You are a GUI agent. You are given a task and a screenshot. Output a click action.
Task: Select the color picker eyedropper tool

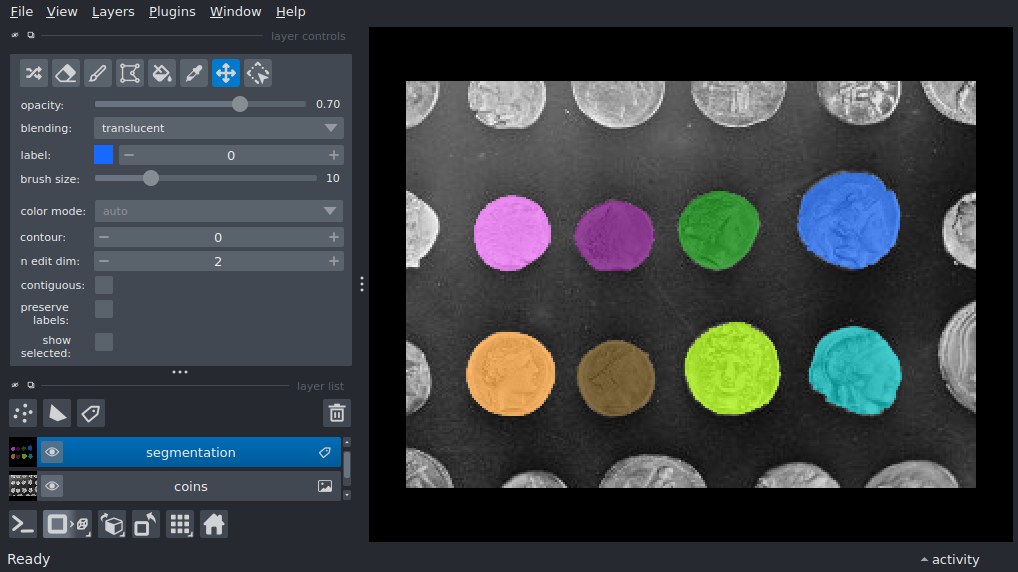[x=193, y=73]
